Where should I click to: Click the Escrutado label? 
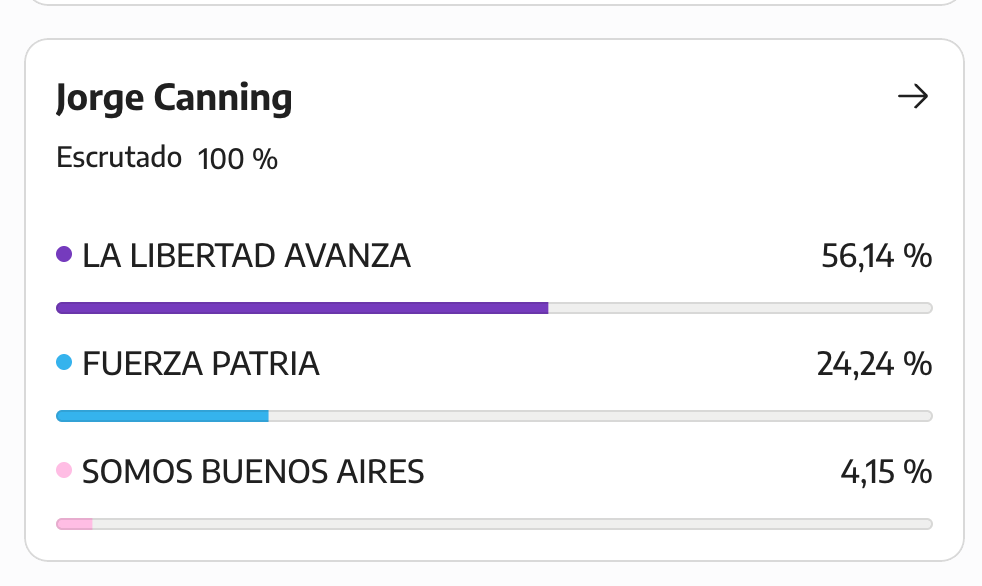[119, 157]
